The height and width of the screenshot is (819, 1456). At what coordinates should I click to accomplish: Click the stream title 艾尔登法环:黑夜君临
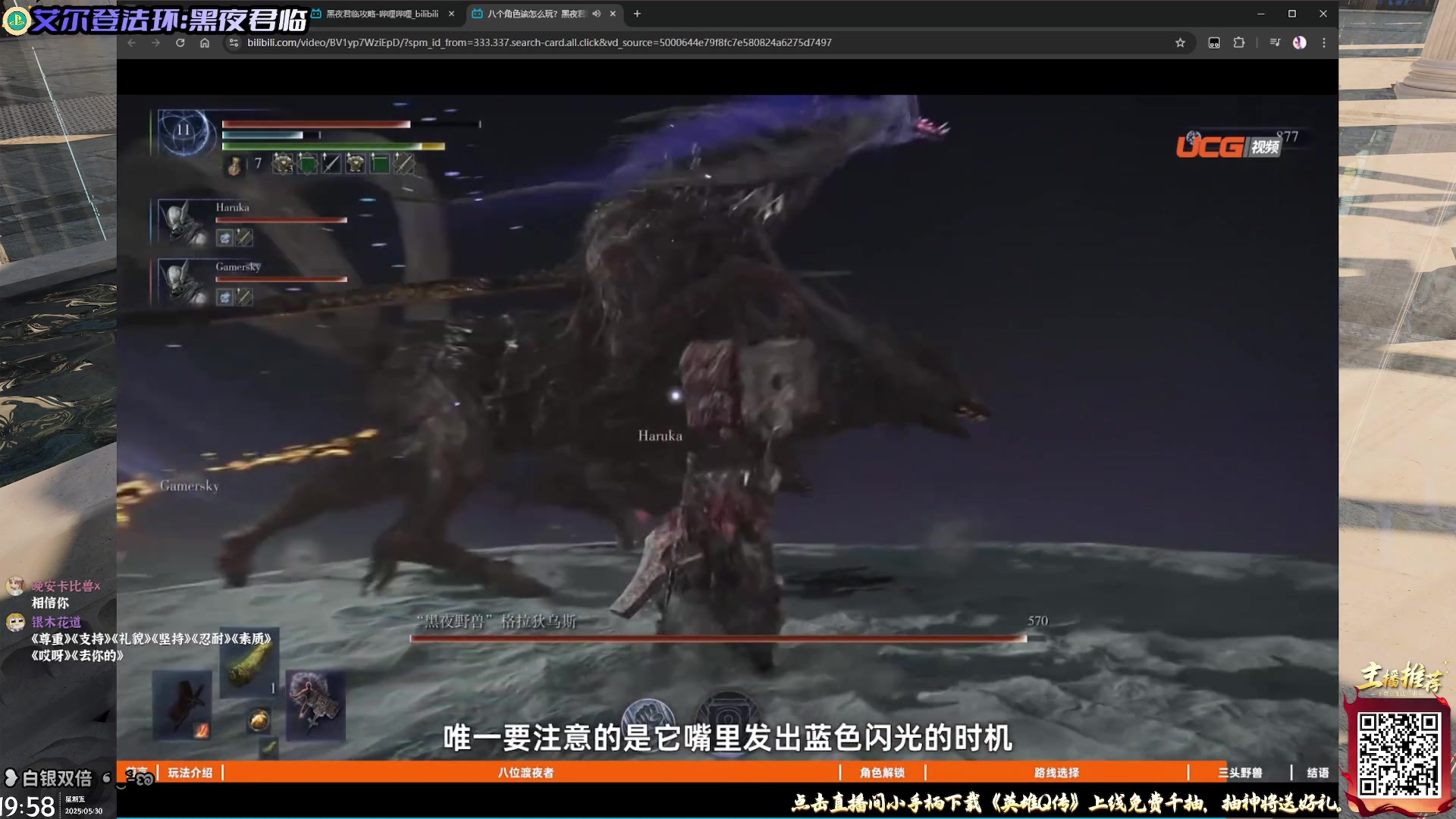[x=168, y=20]
